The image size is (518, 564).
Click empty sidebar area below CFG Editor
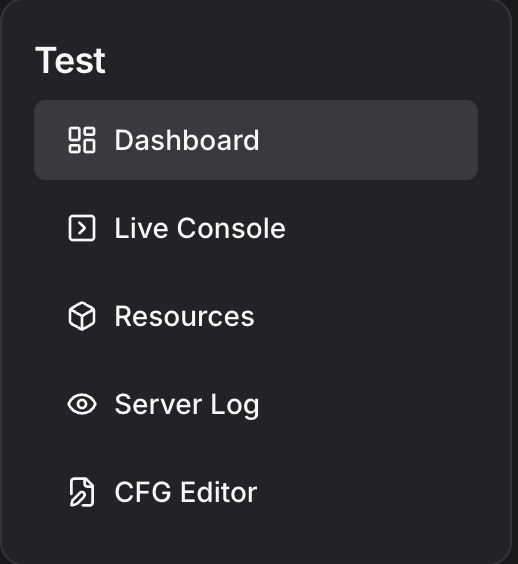pyautogui.click(x=256, y=547)
